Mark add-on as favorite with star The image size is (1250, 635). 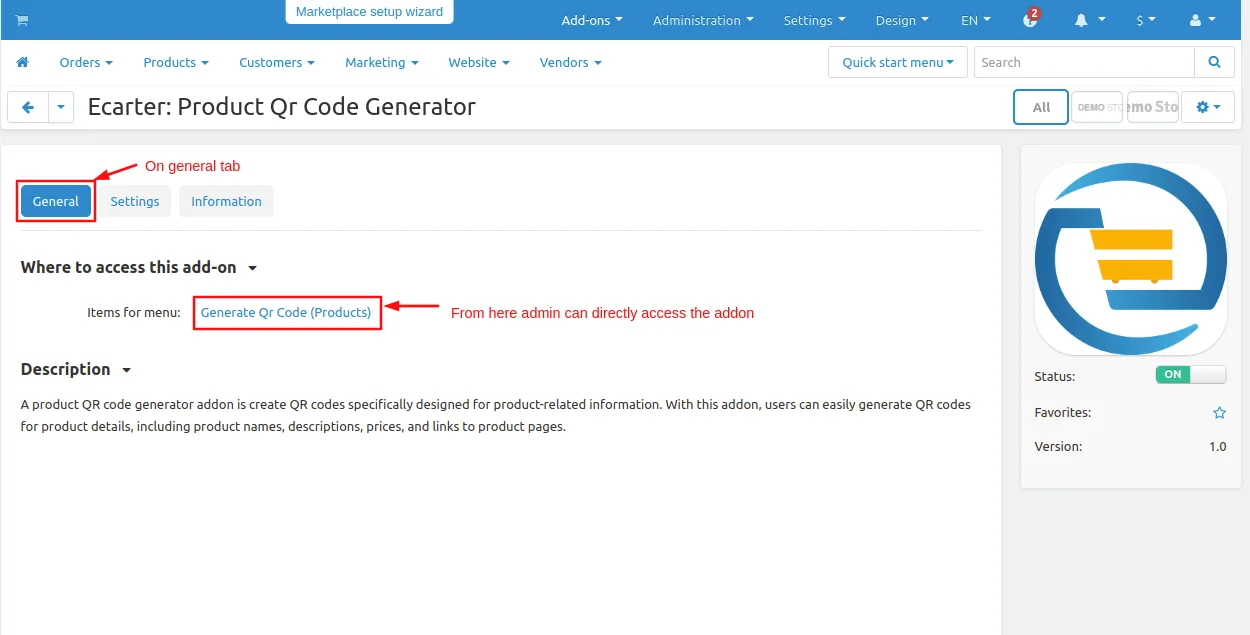point(1219,413)
